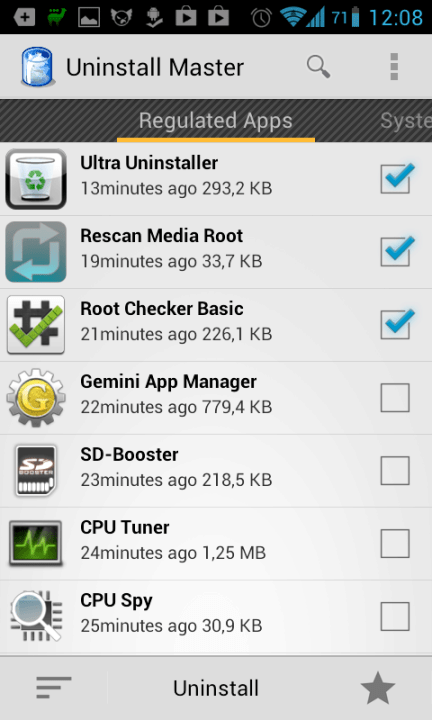Open the CPU Spy list entry

pyautogui.click(x=216, y=616)
